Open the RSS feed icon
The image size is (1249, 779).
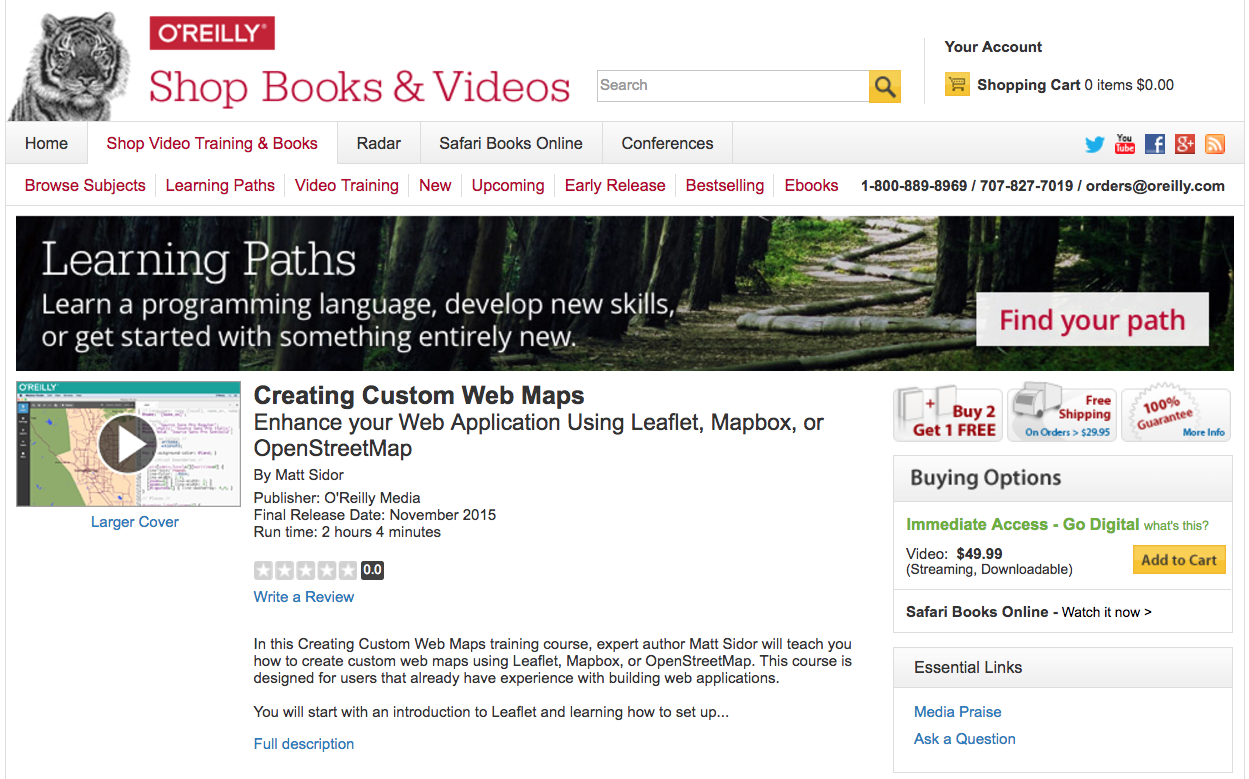coord(1215,144)
